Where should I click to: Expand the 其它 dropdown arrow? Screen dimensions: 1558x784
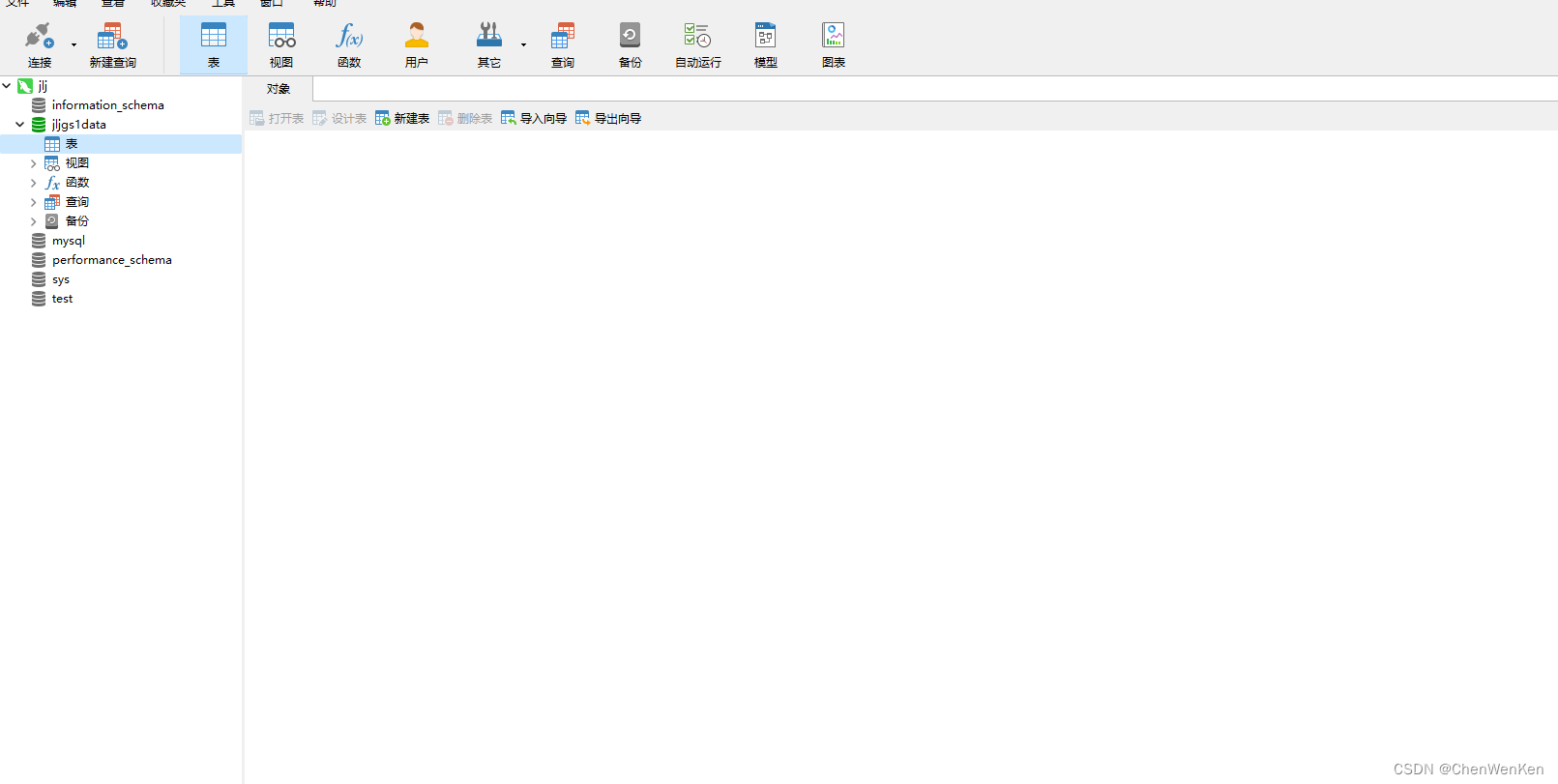pyautogui.click(x=523, y=45)
